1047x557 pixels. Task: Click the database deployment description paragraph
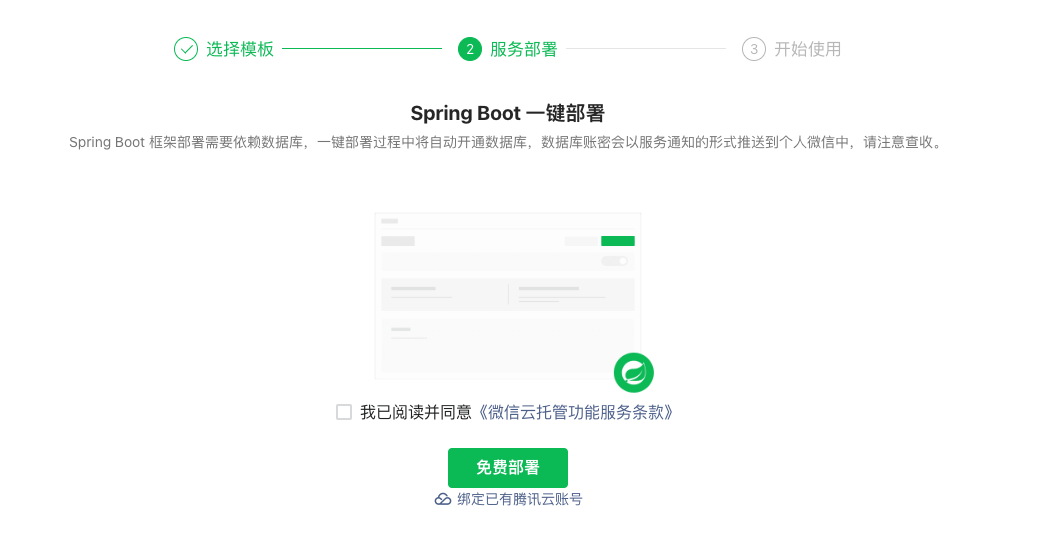(506, 143)
